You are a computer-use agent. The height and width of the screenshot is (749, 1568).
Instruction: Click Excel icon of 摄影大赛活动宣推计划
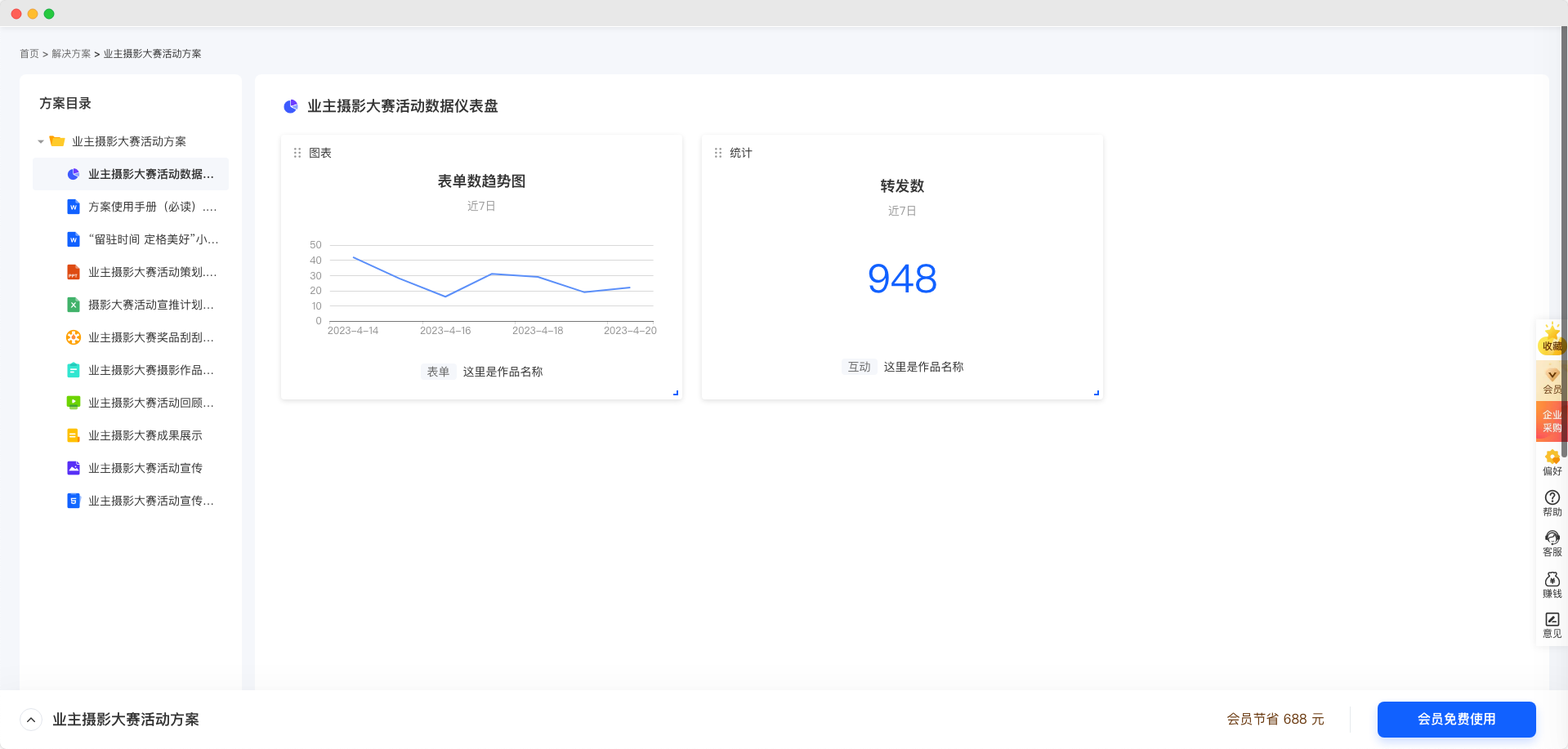(74, 305)
